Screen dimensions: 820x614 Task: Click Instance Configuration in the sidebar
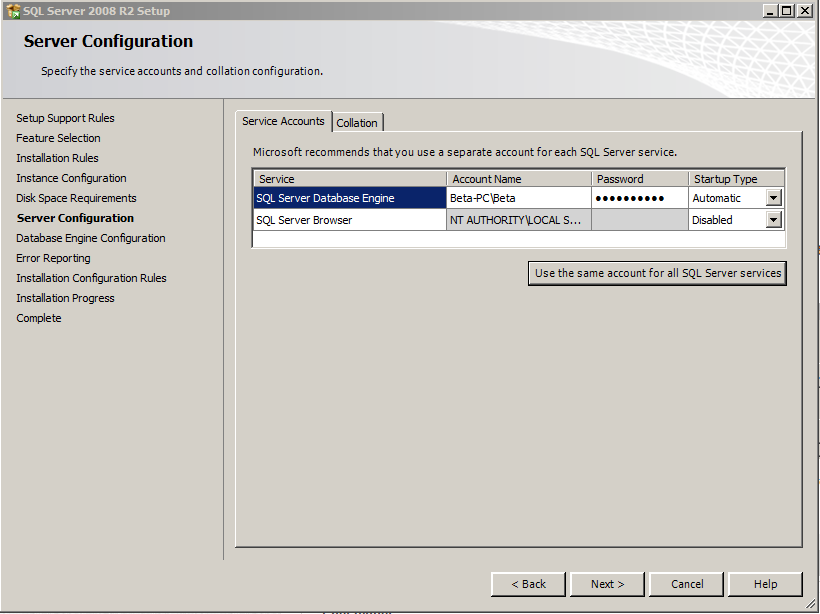[71, 178]
